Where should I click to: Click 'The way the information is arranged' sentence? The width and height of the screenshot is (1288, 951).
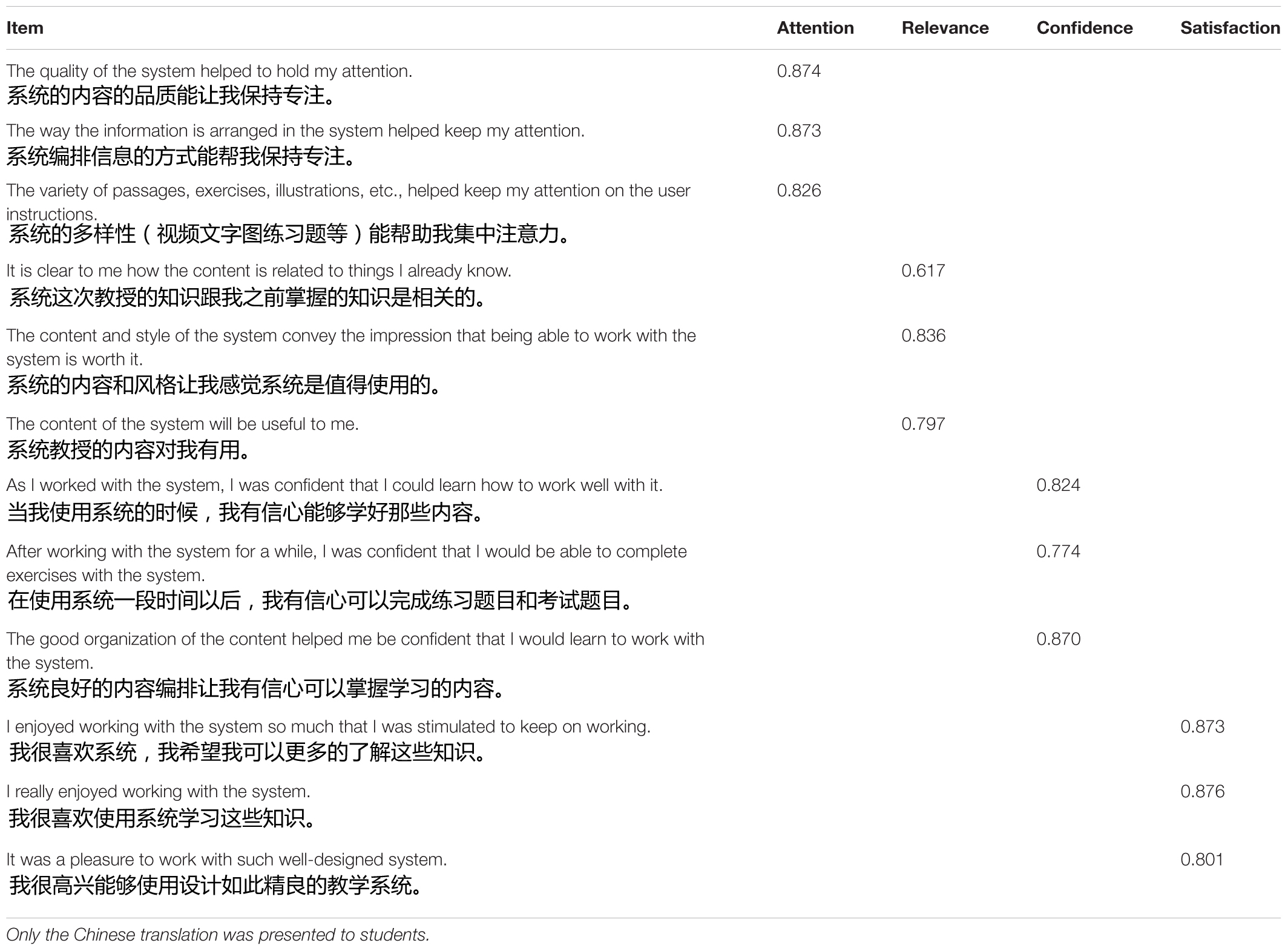pyautogui.click(x=295, y=131)
